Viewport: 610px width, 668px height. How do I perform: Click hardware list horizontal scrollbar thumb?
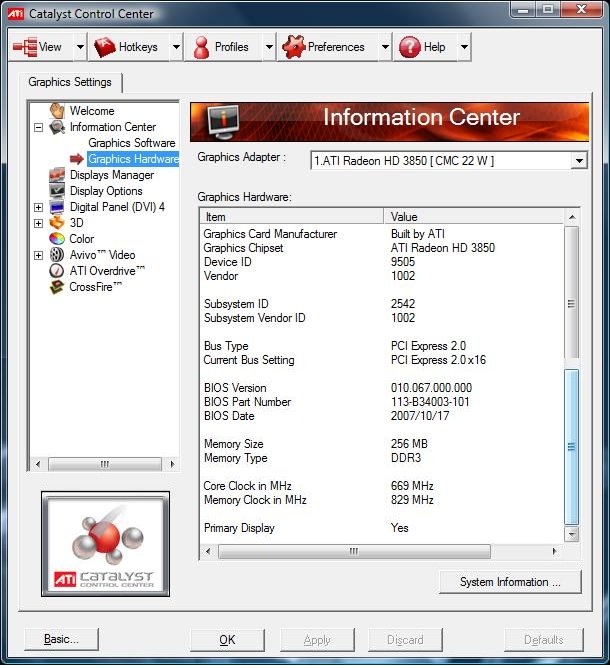tap(354, 551)
